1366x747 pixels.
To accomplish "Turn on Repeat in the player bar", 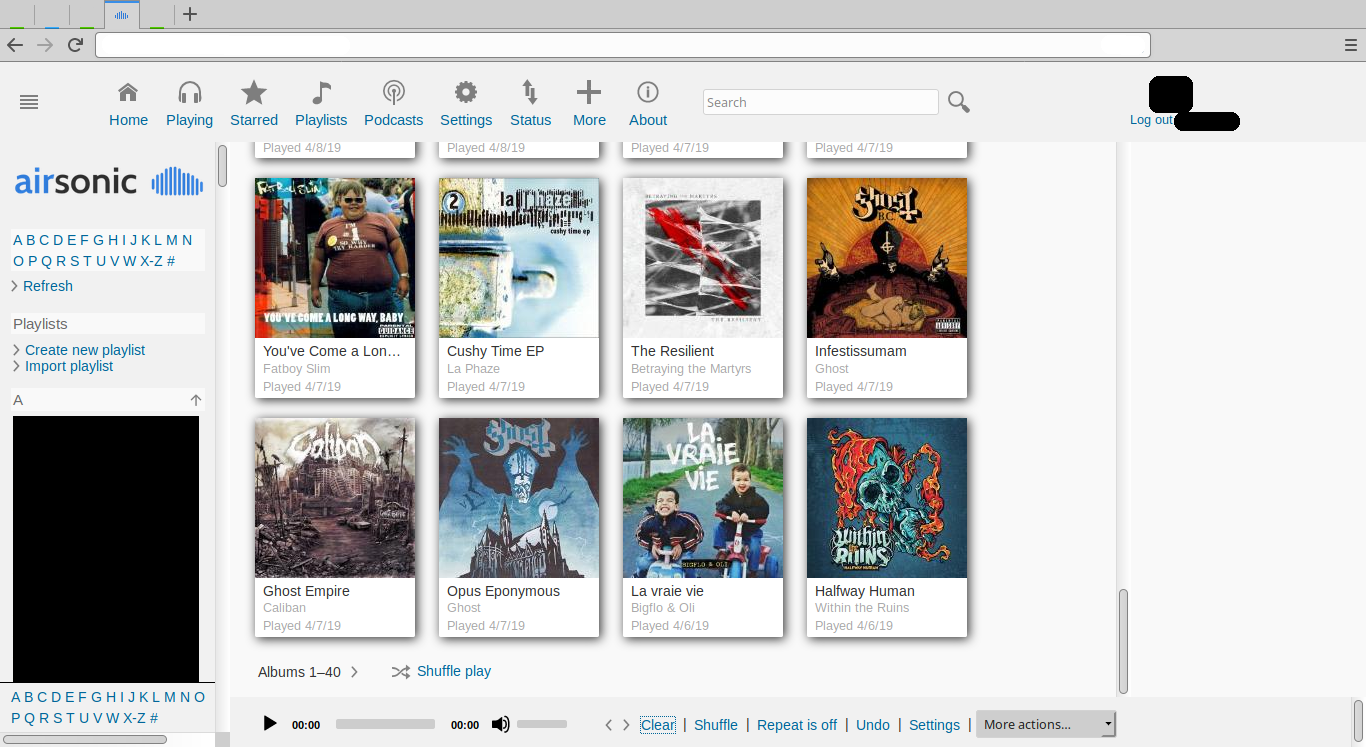I will pos(796,724).
